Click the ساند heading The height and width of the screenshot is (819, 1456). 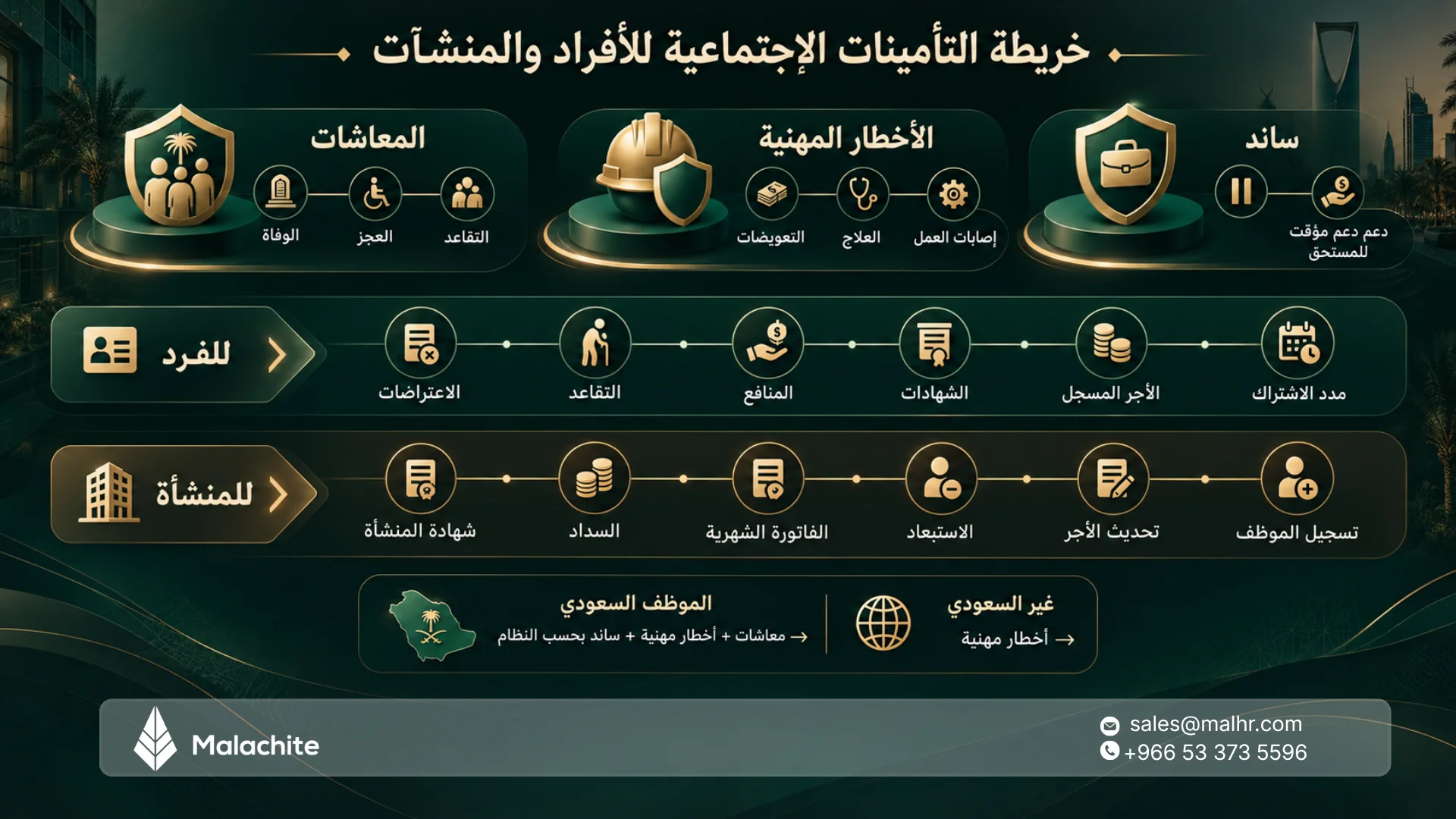coord(1272,140)
